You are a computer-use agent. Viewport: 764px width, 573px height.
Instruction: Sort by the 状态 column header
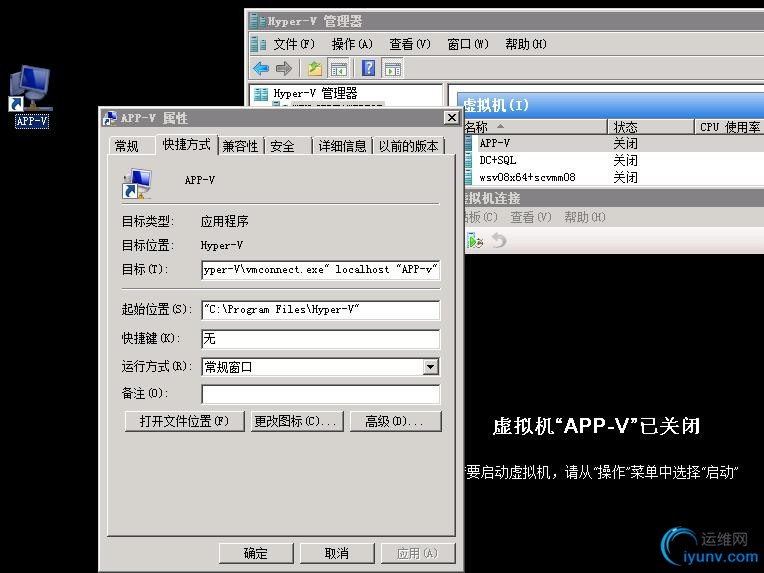coord(651,127)
